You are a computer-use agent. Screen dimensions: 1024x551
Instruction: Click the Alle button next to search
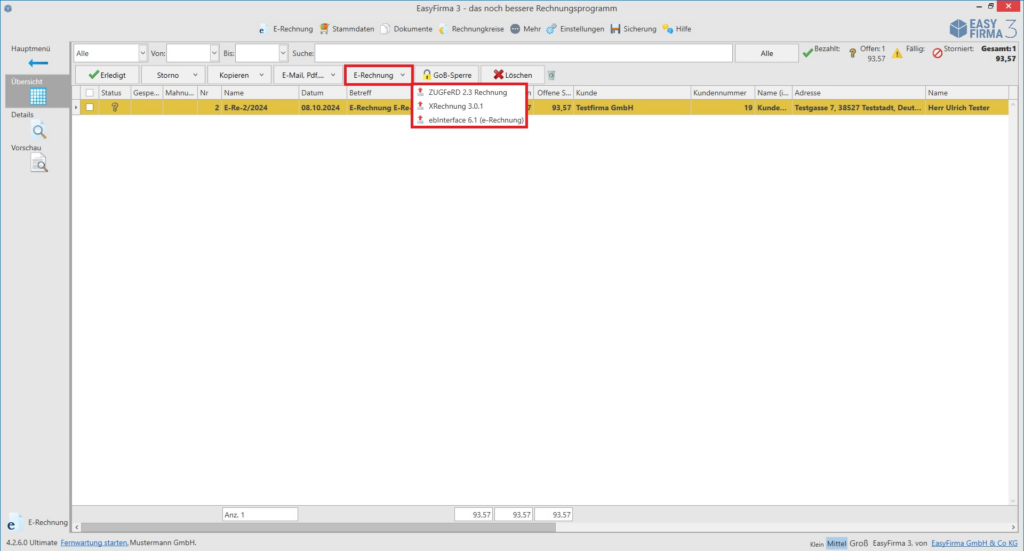pos(767,54)
